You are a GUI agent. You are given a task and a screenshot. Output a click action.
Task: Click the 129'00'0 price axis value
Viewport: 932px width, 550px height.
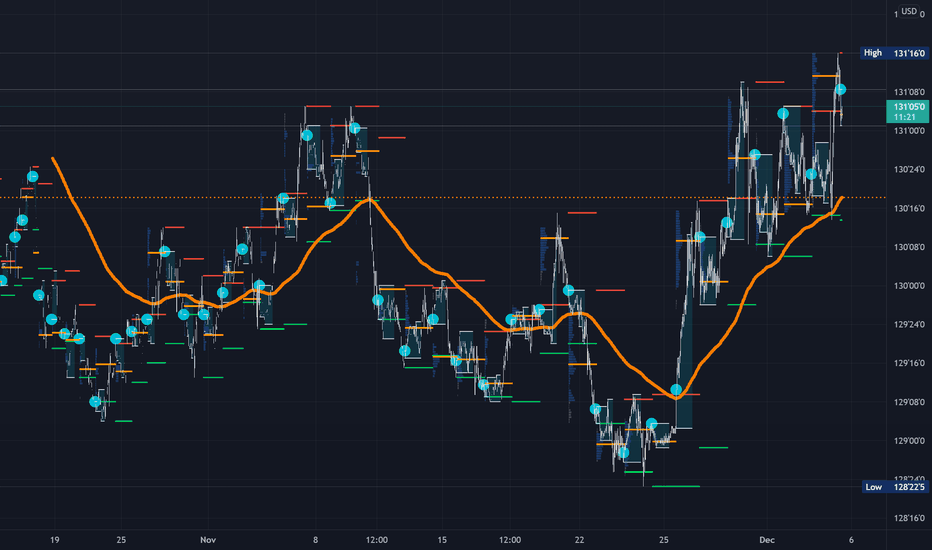click(x=909, y=441)
